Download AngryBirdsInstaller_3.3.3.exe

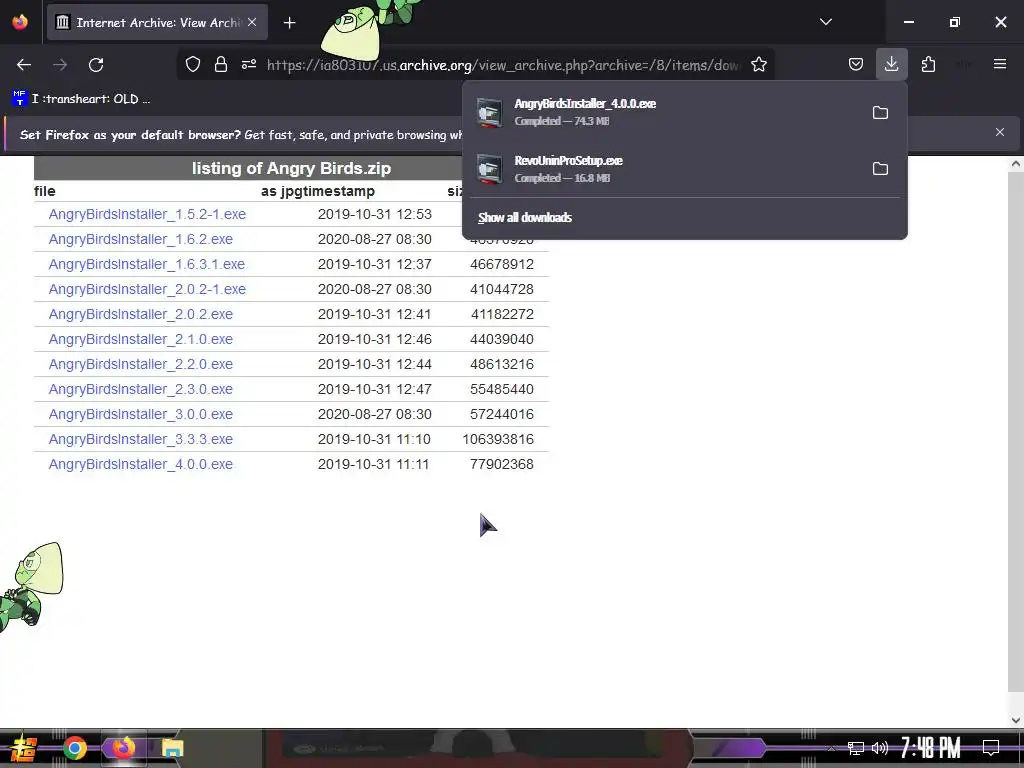click(x=140, y=440)
